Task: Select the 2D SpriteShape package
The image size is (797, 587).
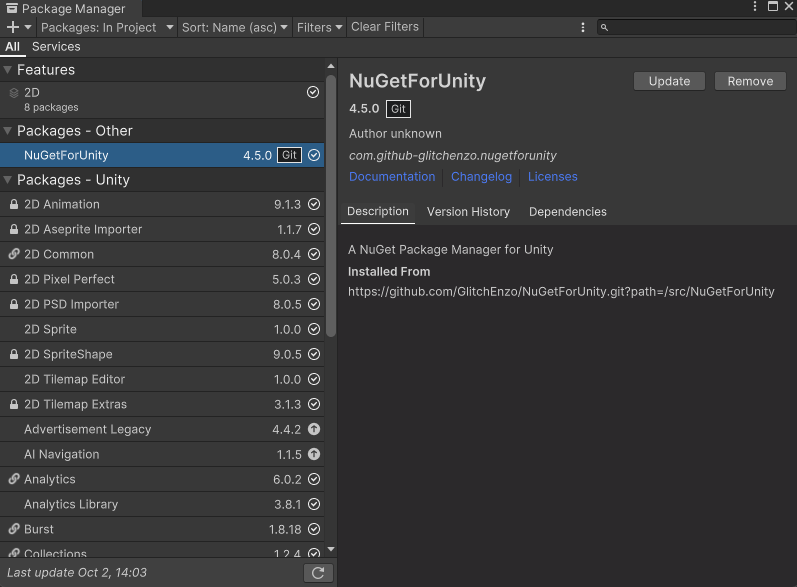Action: [162, 354]
